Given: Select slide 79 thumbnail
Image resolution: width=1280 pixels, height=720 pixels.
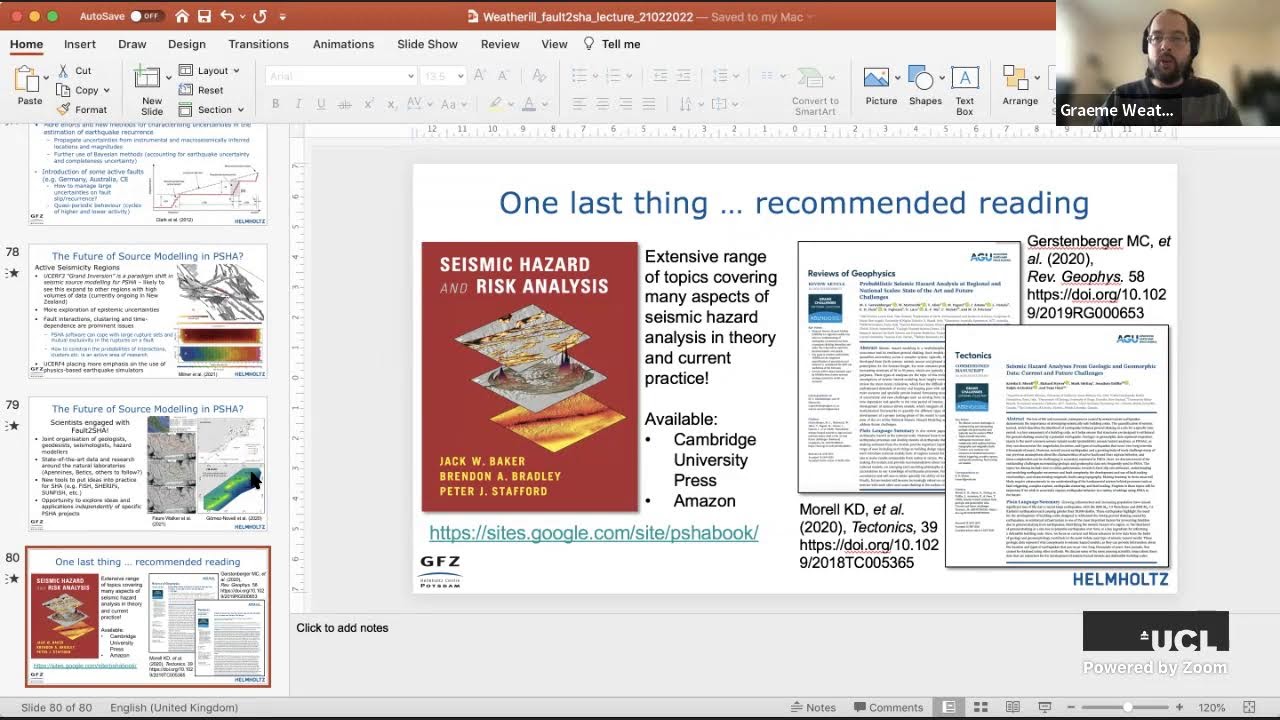Looking at the screenshot, I should 148,463.
